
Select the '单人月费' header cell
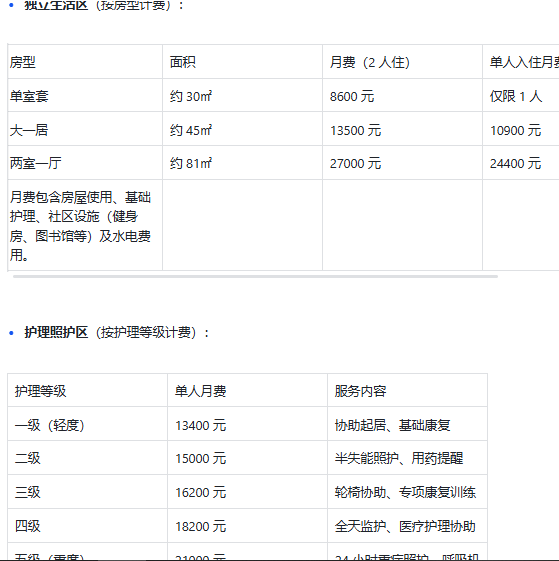pyautogui.click(x=247, y=390)
